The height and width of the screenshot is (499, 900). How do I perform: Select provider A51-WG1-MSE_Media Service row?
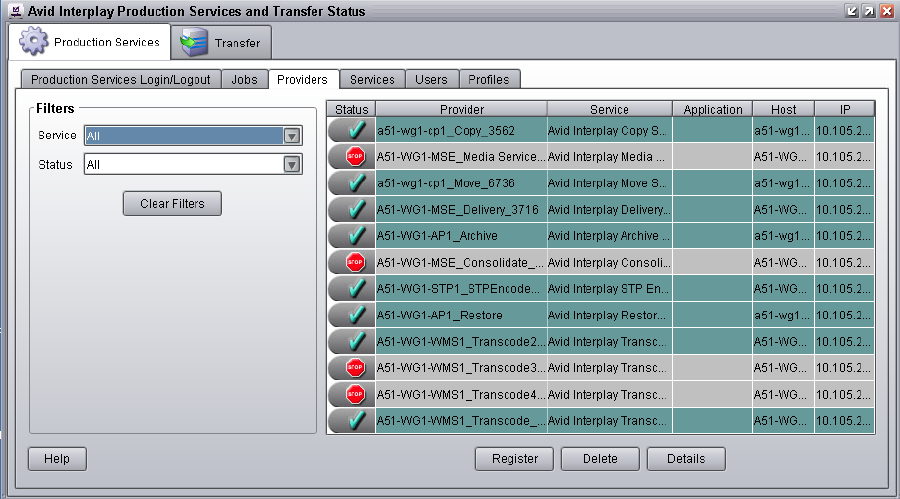point(461,157)
